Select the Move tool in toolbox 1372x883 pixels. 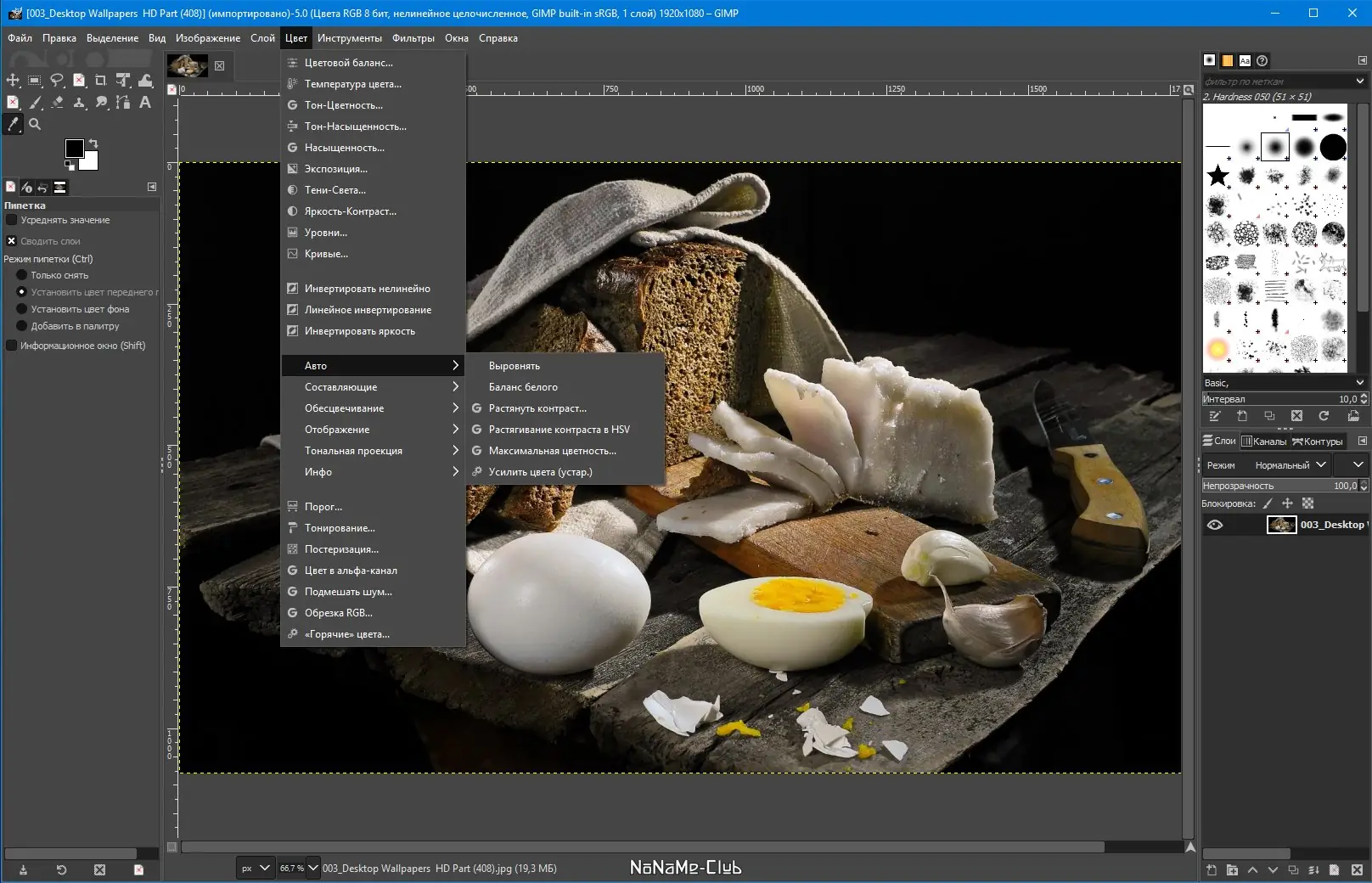click(x=13, y=80)
